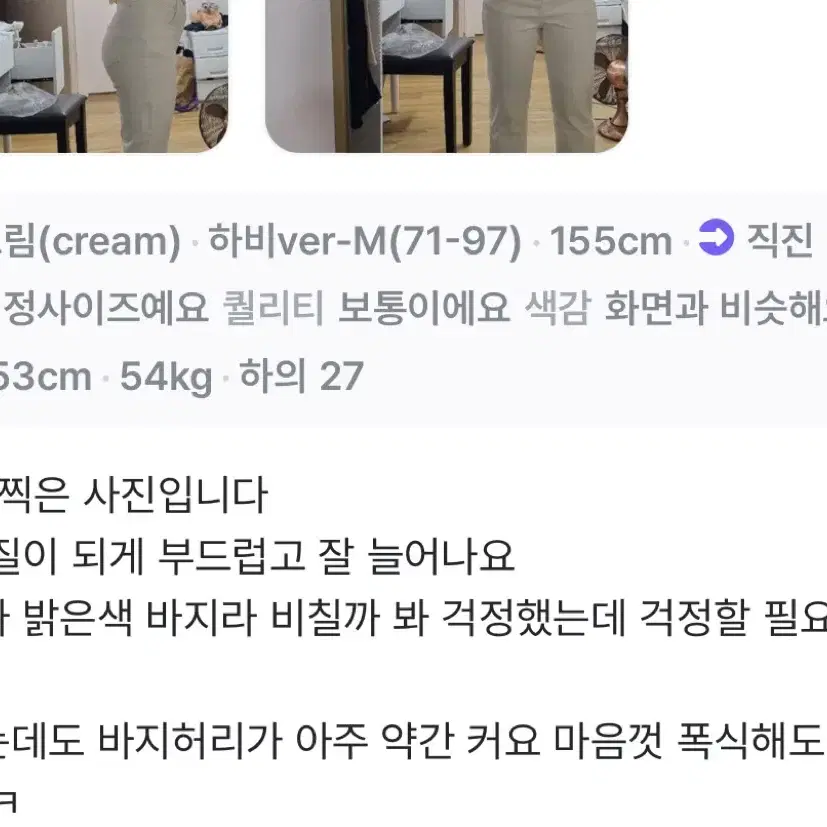827x827 pixels.
Task: Select the 정사이즈예요 size rating
Action: pos(105,307)
